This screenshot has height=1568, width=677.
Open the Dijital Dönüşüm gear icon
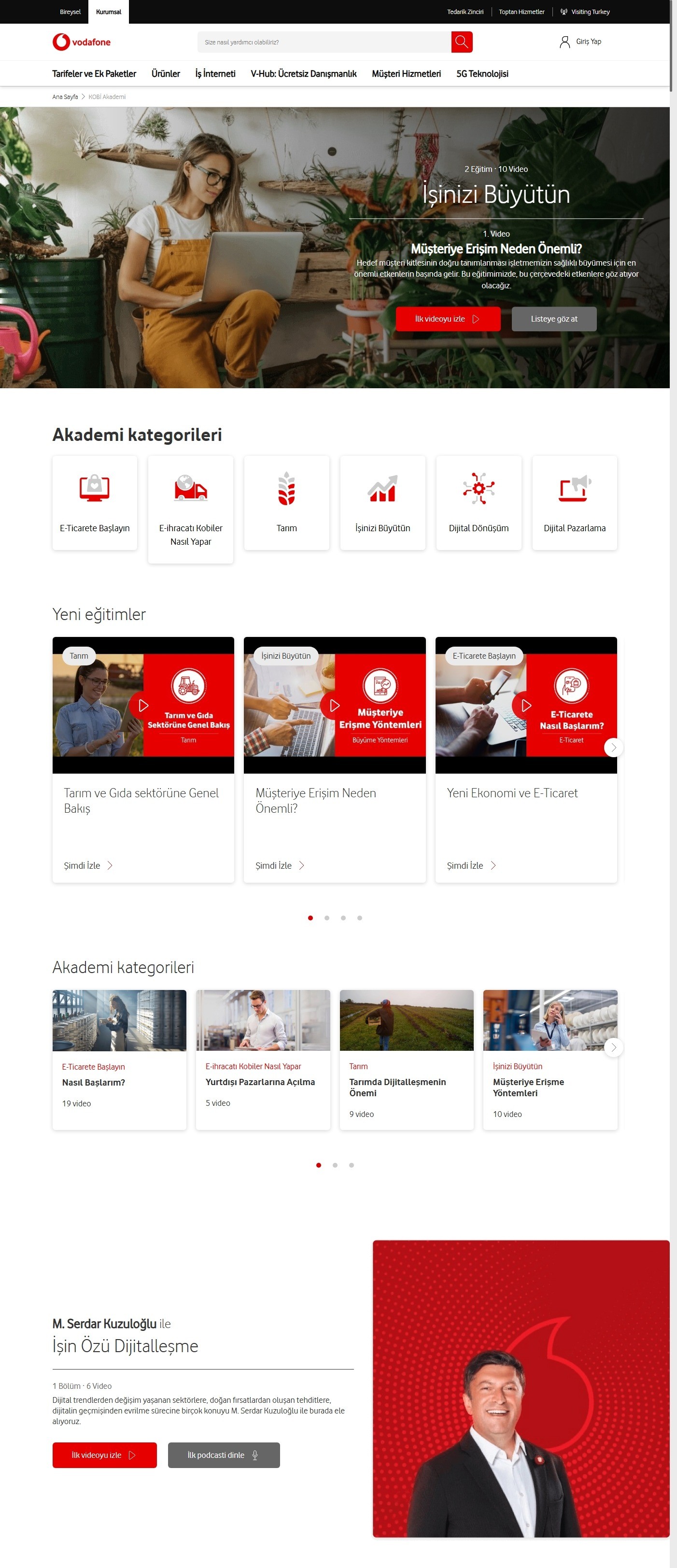[479, 488]
